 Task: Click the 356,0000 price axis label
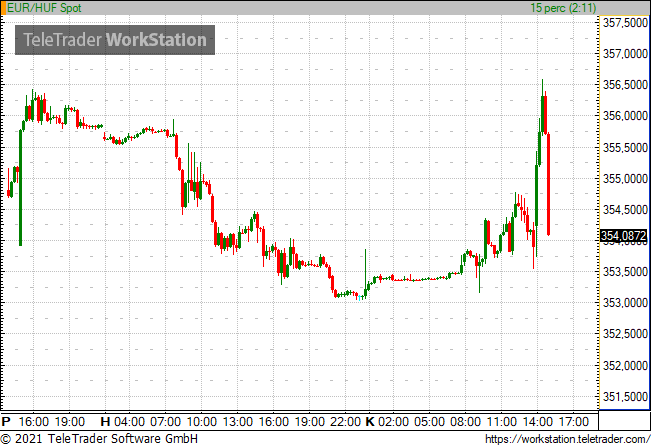tap(625, 116)
